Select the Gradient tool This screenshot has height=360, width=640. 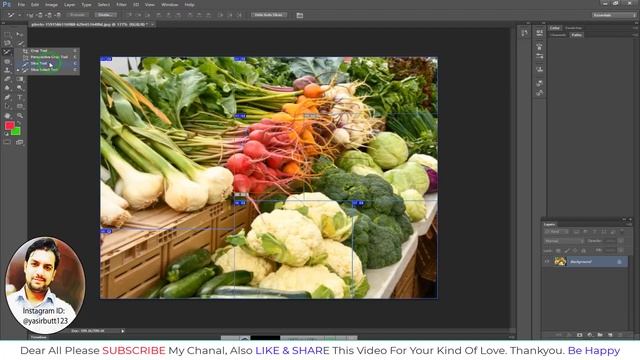click(x=20, y=79)
